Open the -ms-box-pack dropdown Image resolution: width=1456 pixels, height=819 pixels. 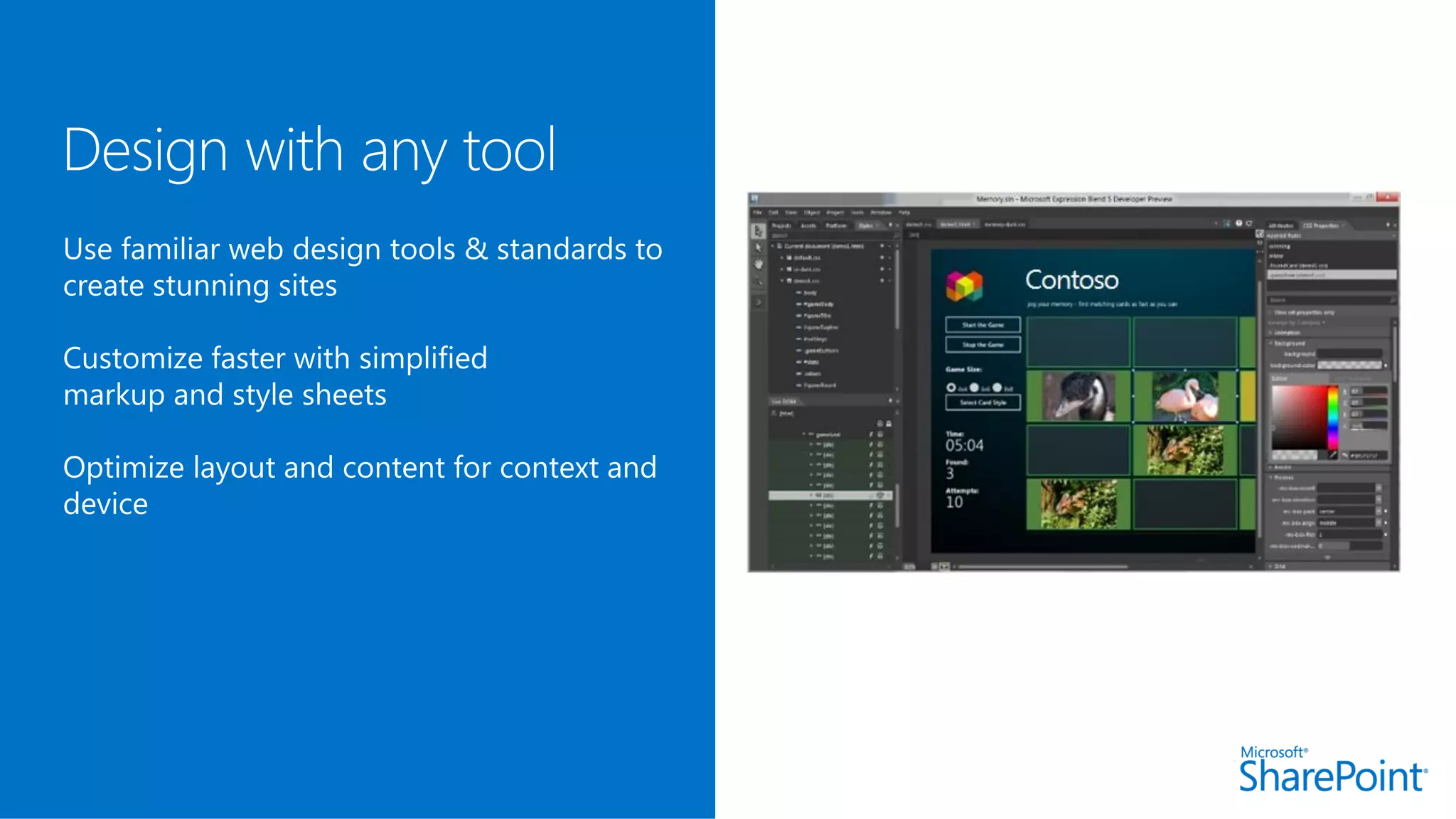tap(1379, 511)
